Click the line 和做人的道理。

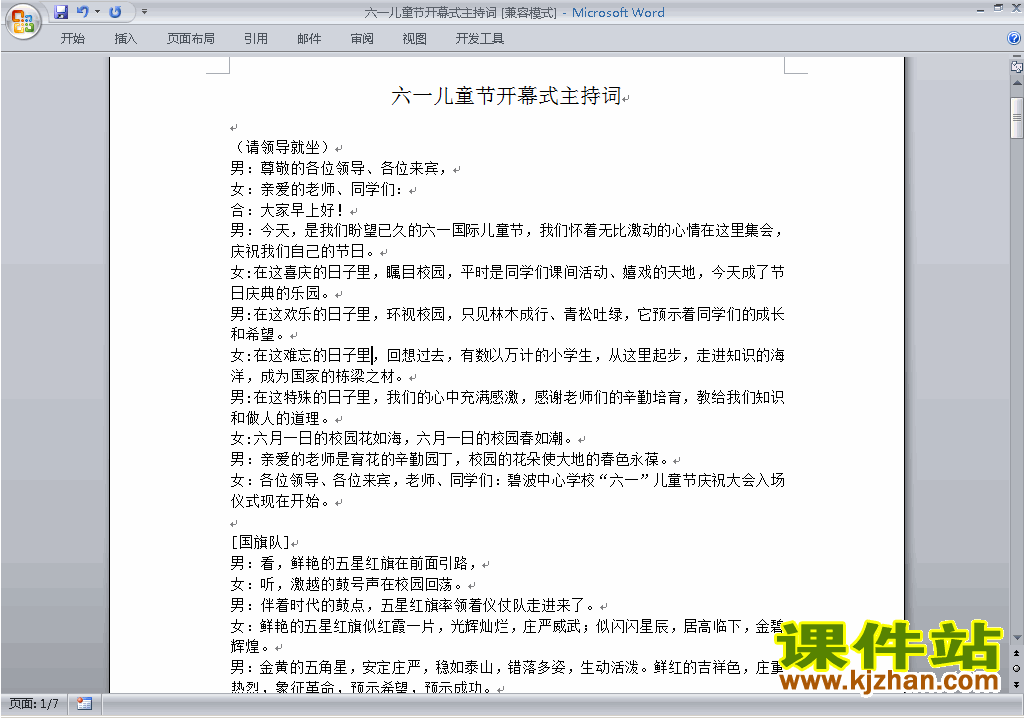pyautogui.click(x=281, y=418)
